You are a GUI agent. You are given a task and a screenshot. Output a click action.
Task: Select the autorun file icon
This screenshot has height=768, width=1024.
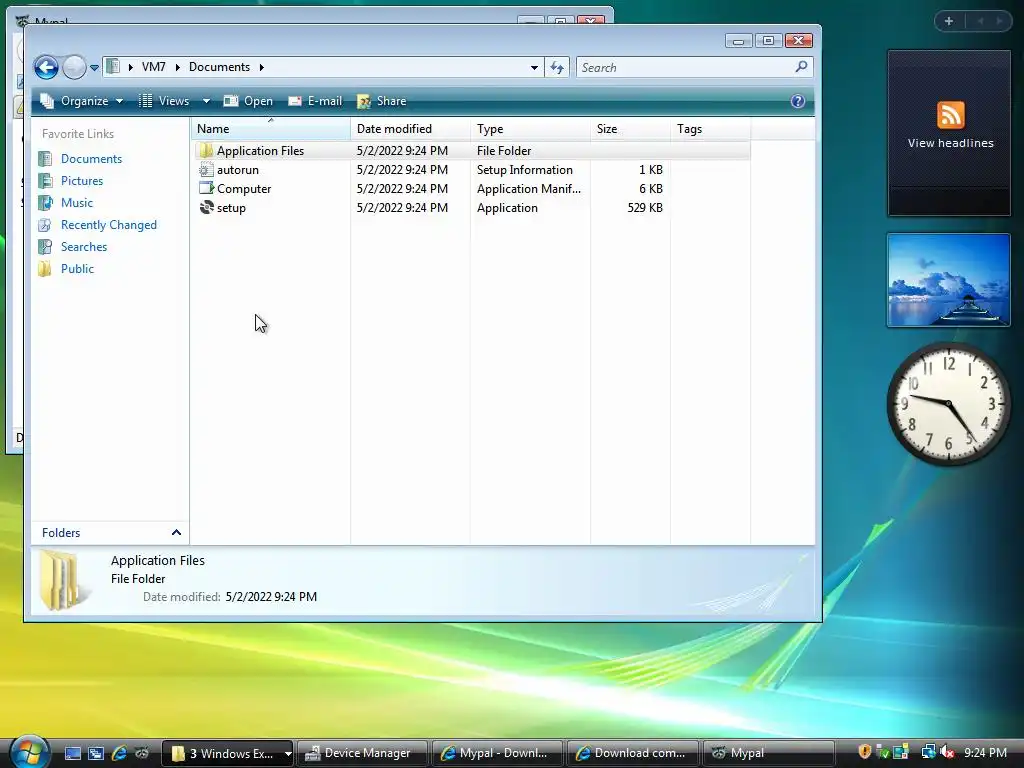click(206, 170)
